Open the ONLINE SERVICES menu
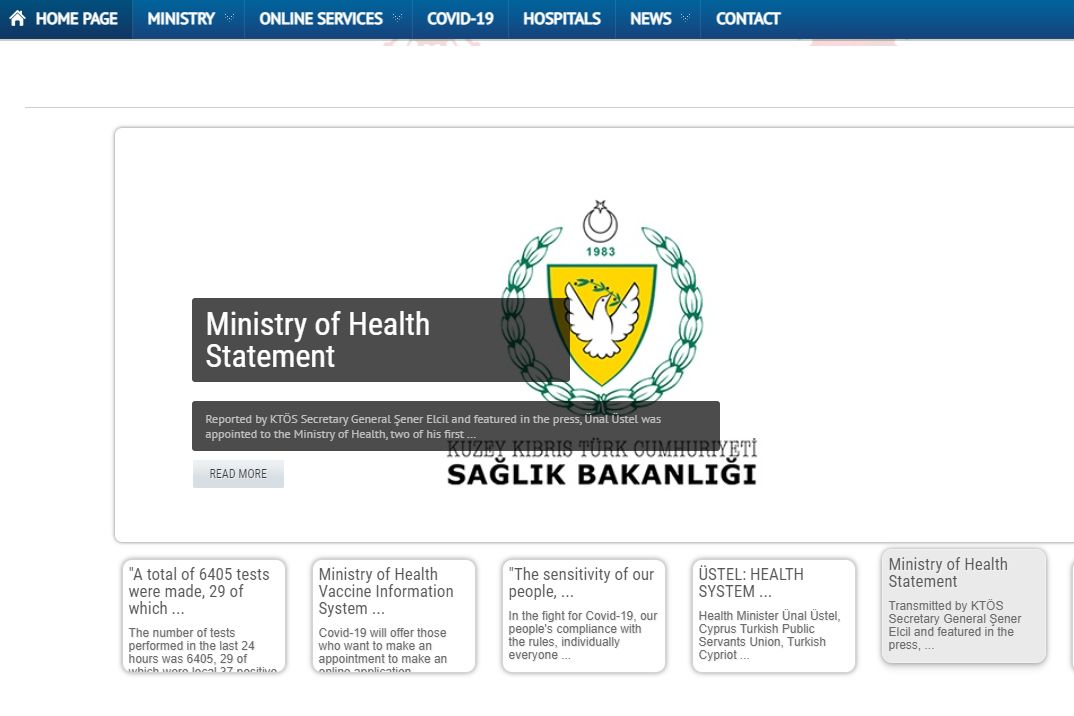Image resolution: width=1074 pixels, height=716 pixels. coord(321,18)
